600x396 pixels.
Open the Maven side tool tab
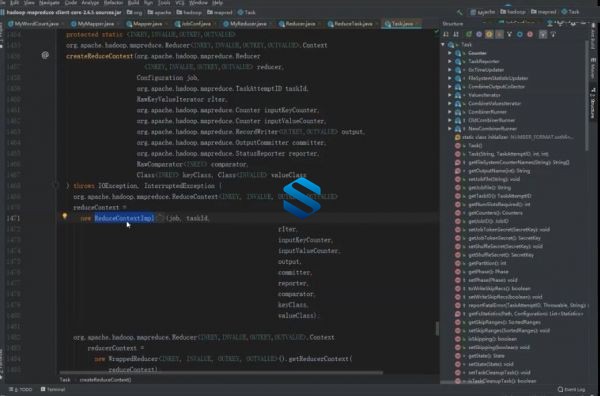[593, 69]
